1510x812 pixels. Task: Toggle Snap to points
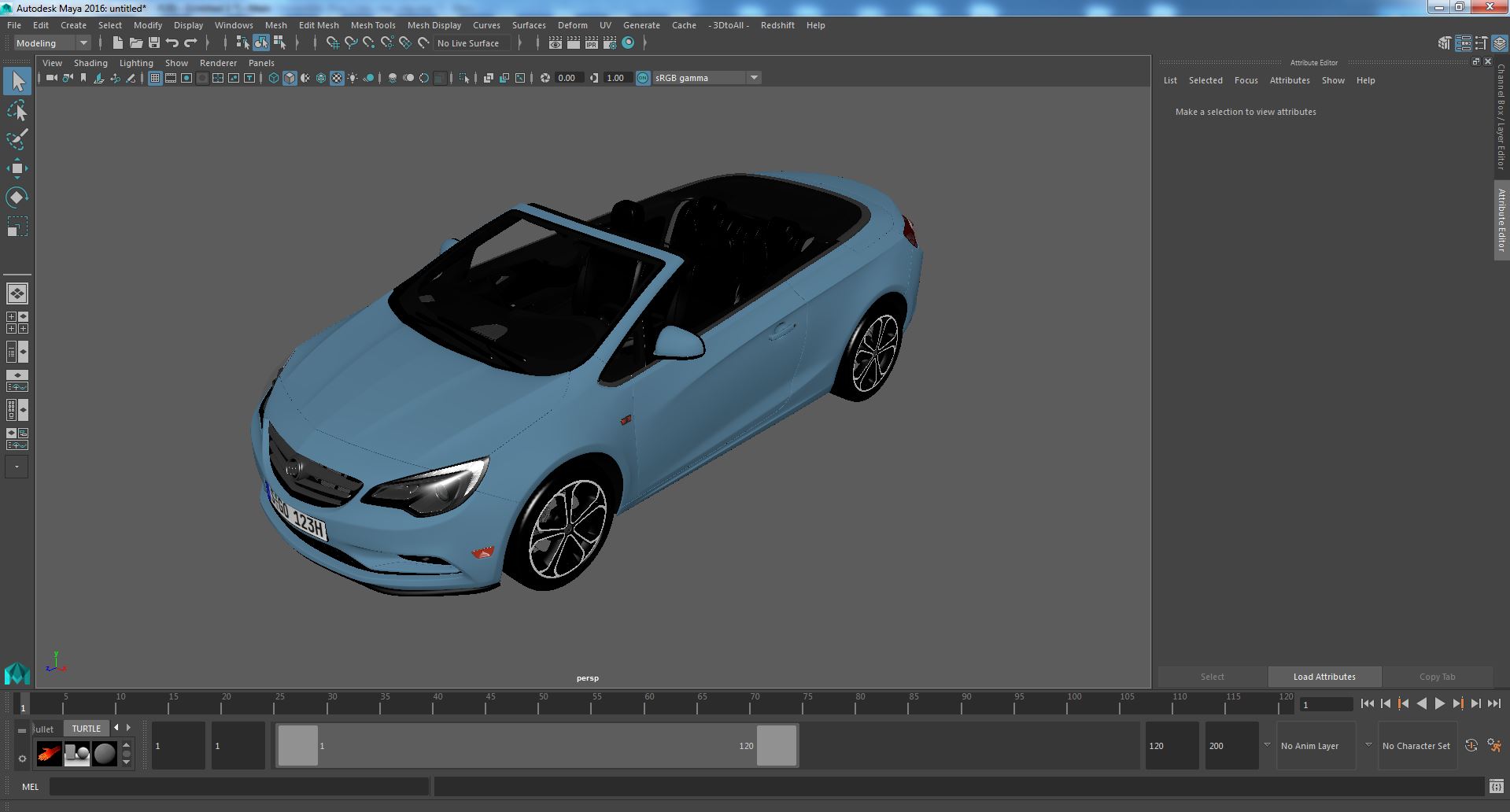pos(369,43)
